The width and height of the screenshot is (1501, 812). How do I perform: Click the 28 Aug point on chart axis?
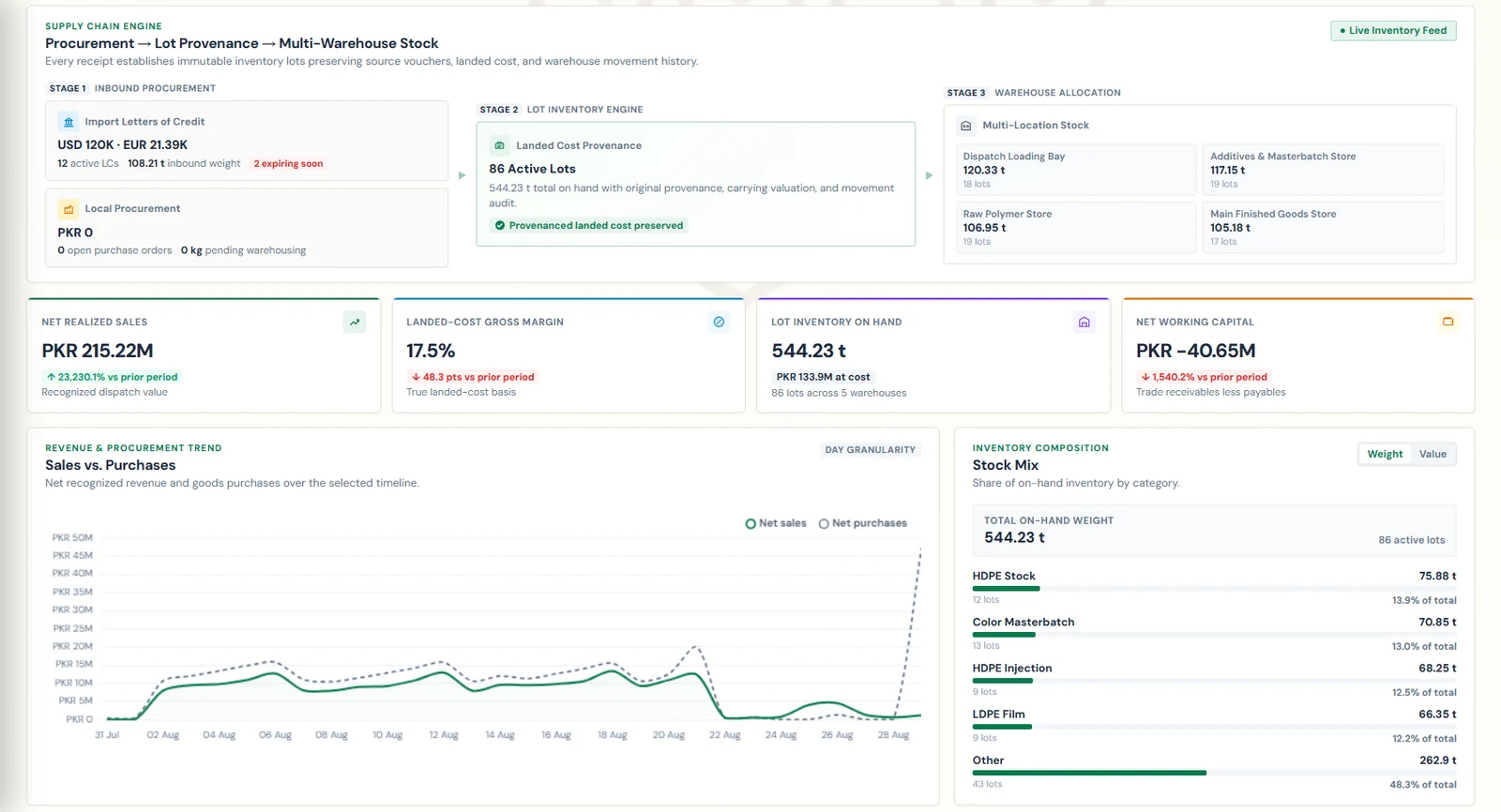(x=893, y=735)
